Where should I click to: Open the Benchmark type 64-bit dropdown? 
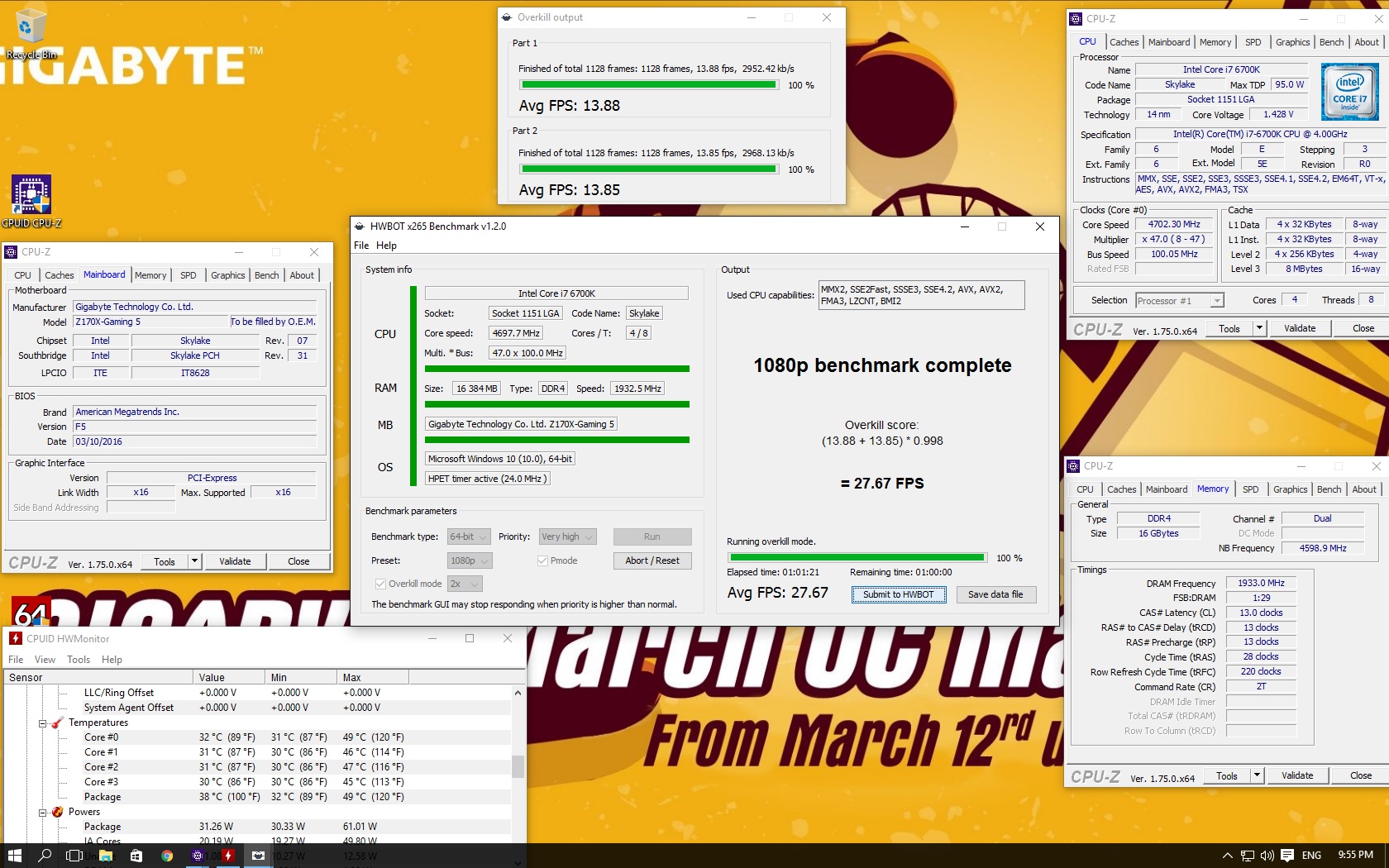[469, 537]
